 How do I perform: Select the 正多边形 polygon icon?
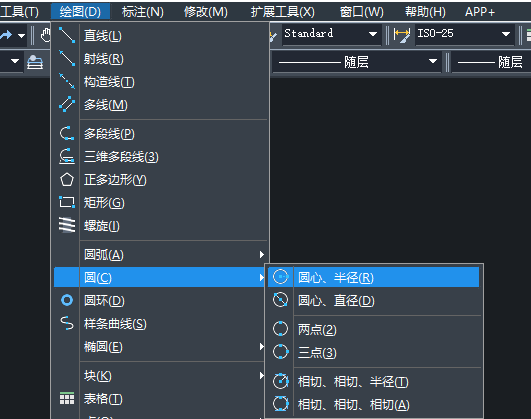click(x=67, y=180)
